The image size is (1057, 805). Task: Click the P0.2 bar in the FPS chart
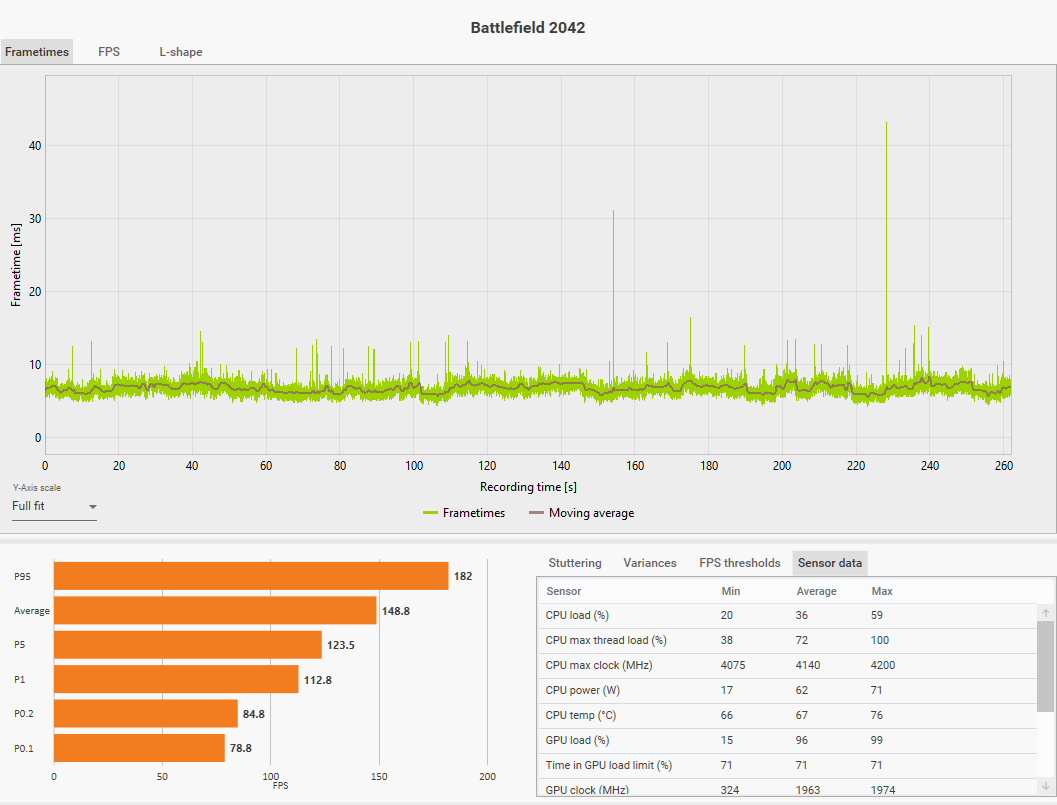click(146, 713)
